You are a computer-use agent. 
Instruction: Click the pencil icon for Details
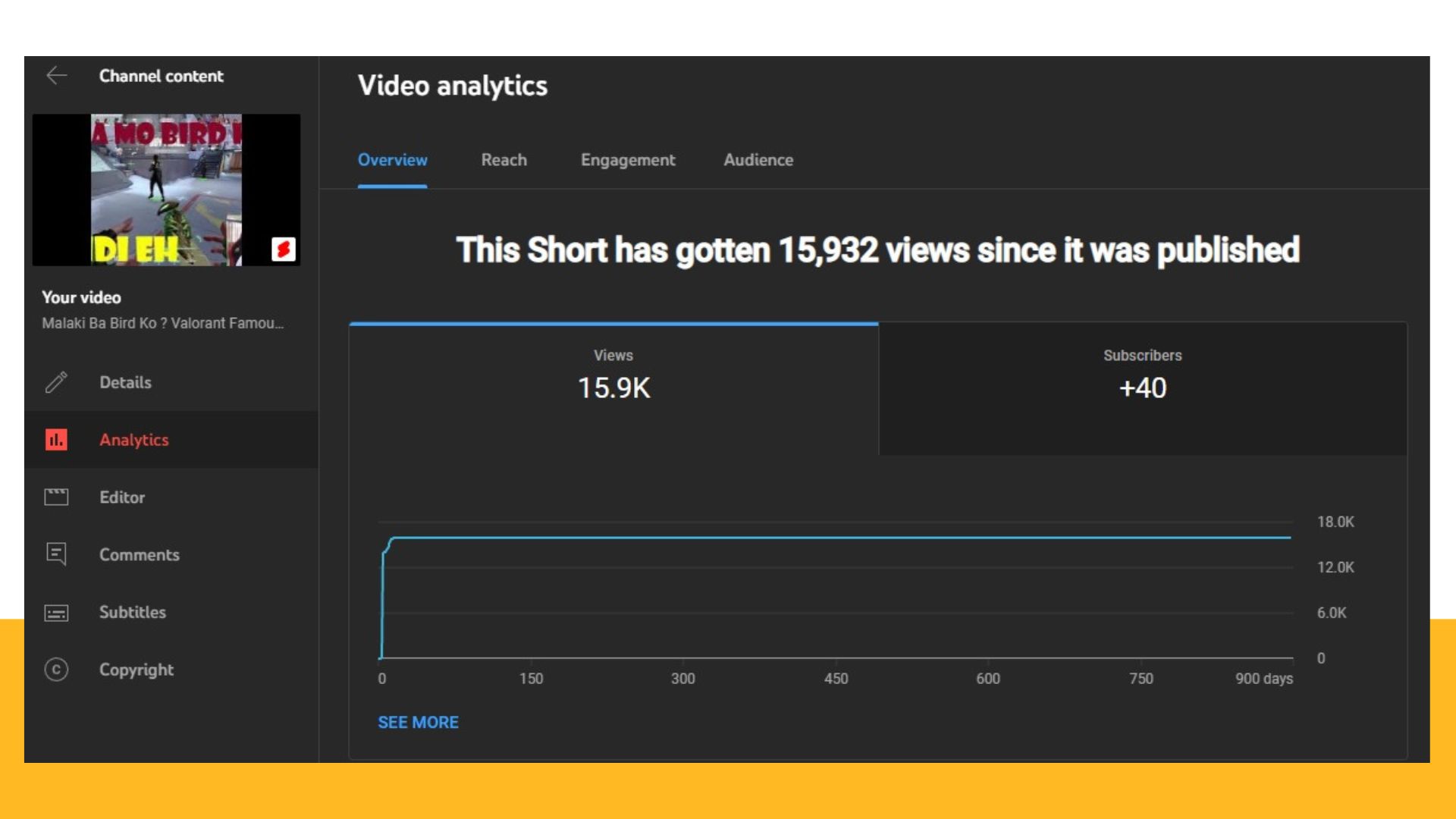(x=56, y=382)
